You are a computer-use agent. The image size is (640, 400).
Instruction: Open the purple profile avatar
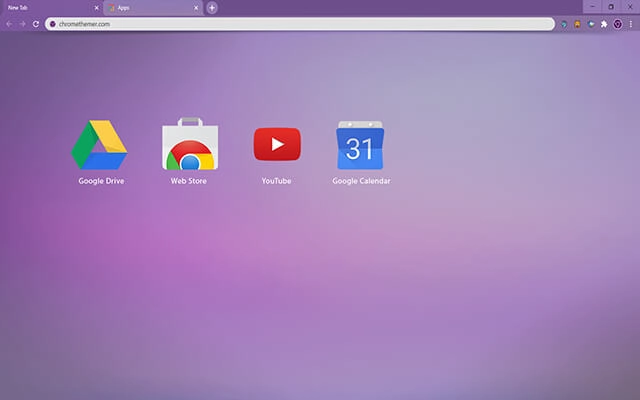tap(618, 24)
